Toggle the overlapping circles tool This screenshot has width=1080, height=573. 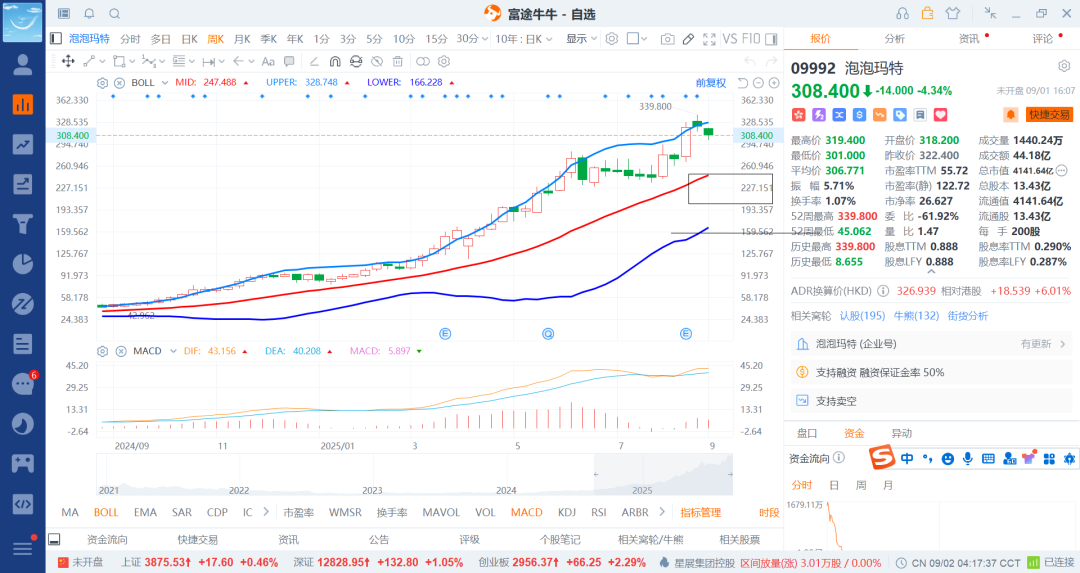423,61
